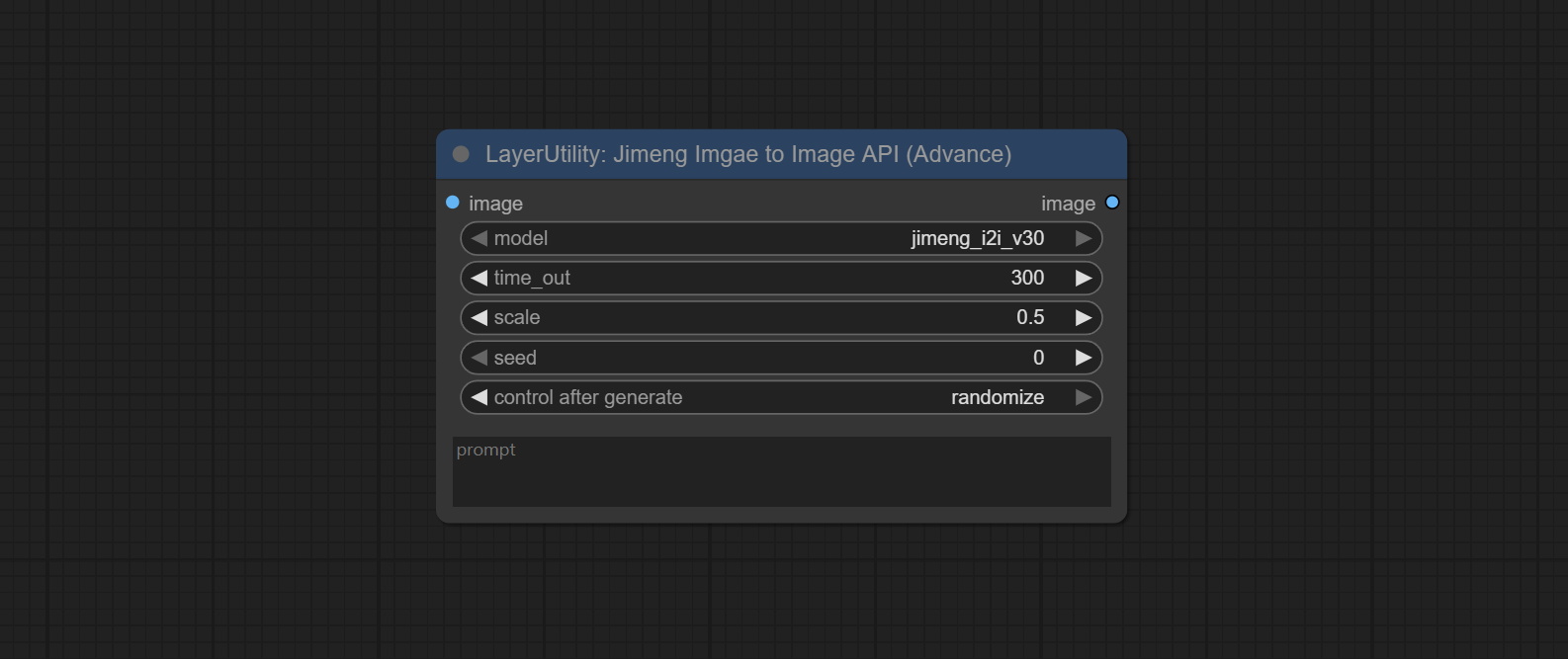The image size is (1568, 659).
Task: Click the image output connector dot
Action: point(1112,203)
